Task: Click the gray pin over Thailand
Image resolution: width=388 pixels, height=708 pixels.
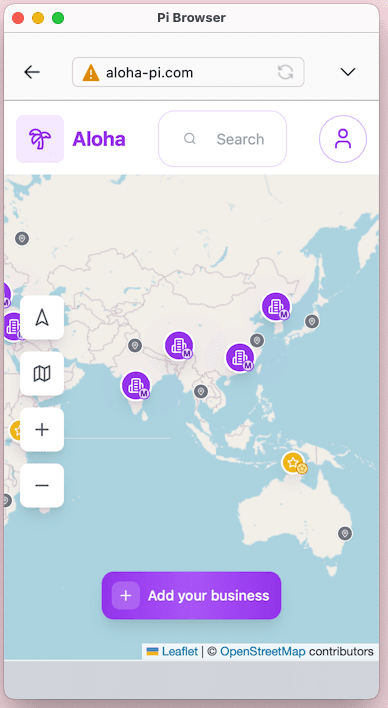Action: click(201, 391)
